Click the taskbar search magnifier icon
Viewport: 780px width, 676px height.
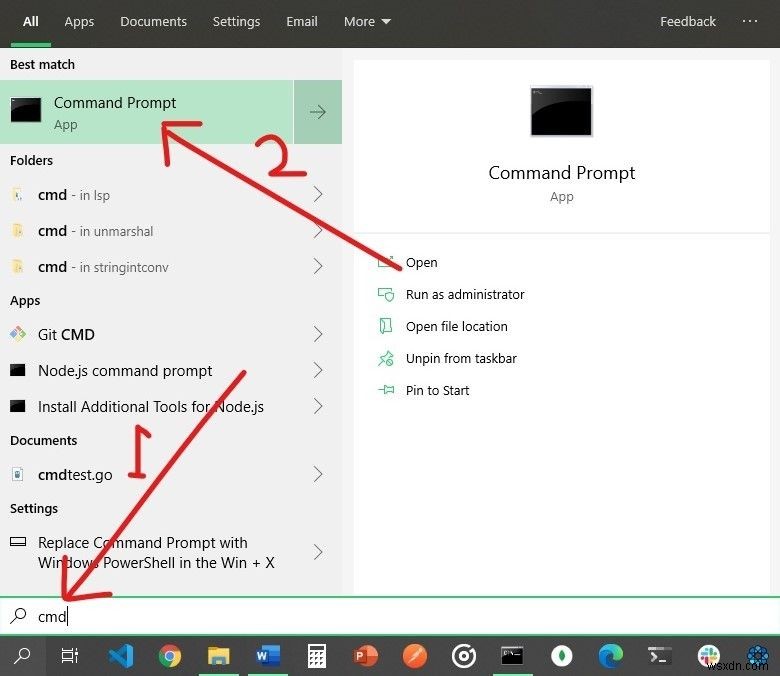[x=22, y=656]
